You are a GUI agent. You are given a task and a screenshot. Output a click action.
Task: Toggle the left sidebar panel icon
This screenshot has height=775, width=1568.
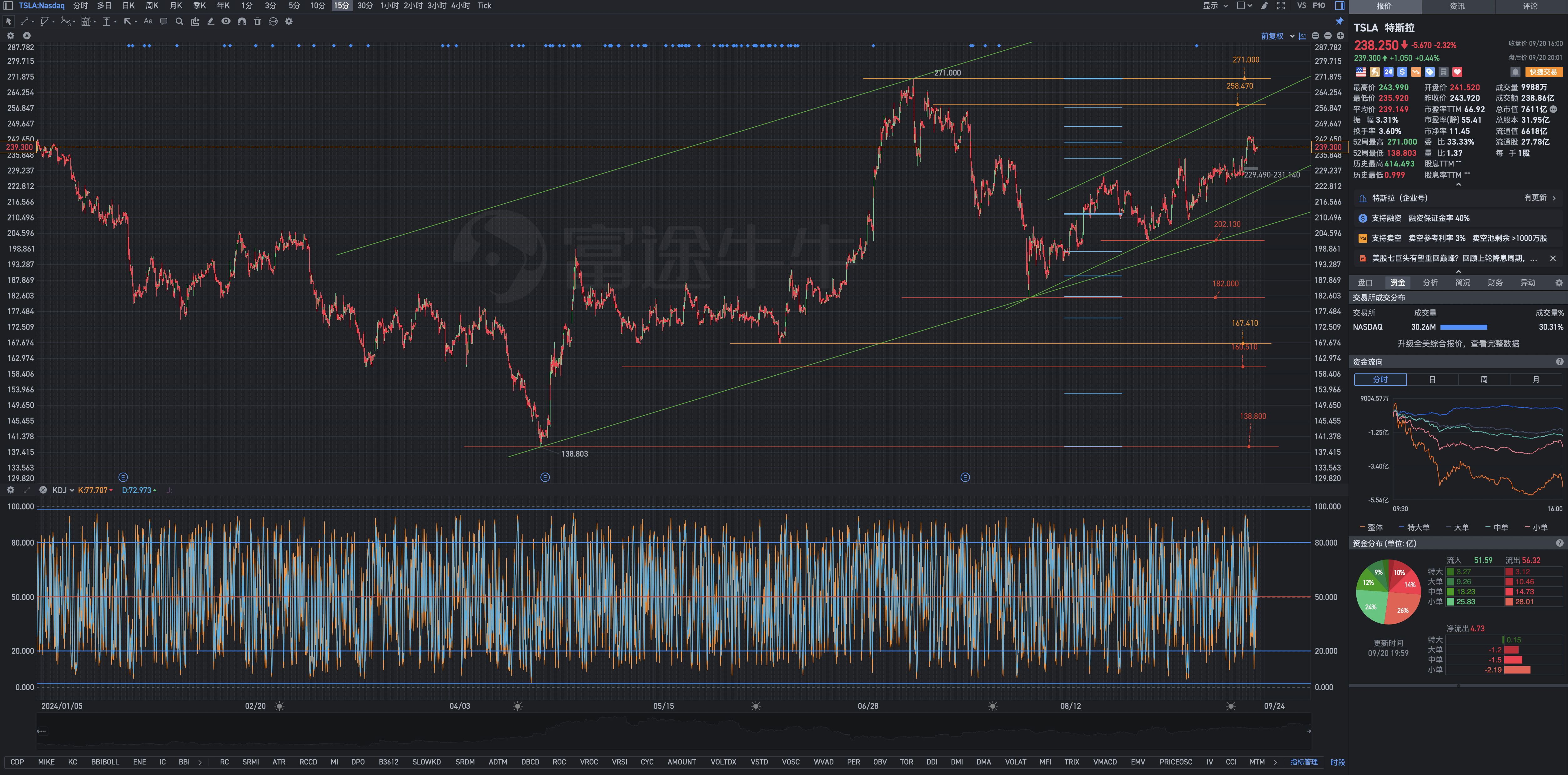[x=8, y=6]
